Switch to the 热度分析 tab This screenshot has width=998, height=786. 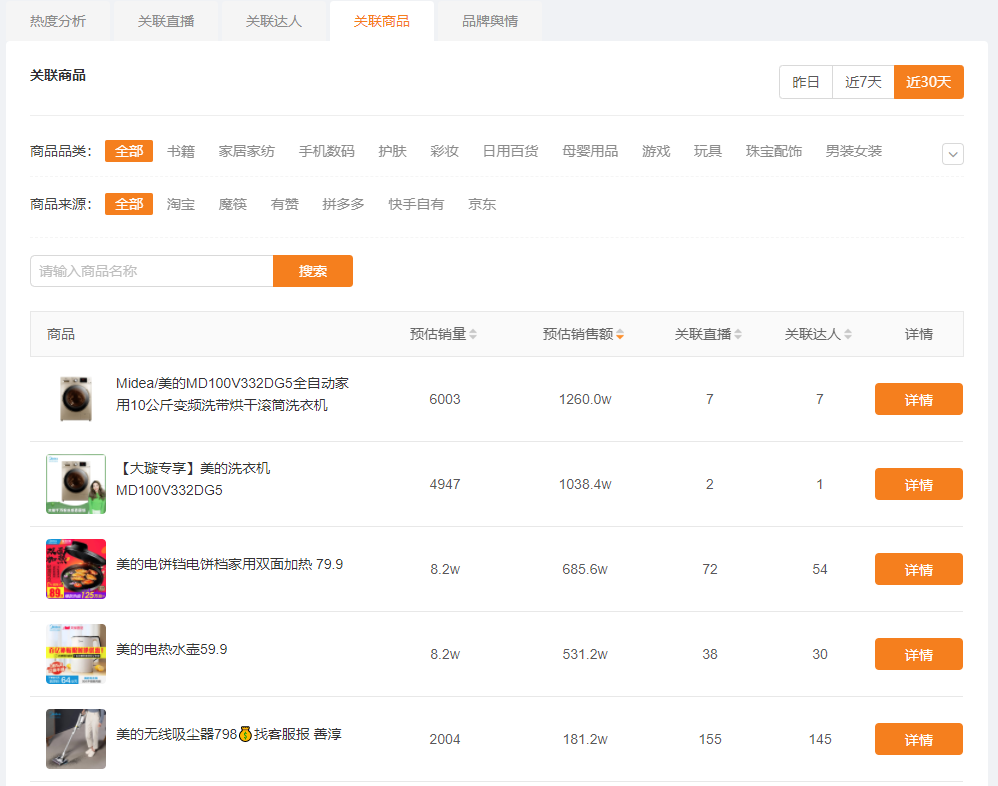tap(58, 21)
